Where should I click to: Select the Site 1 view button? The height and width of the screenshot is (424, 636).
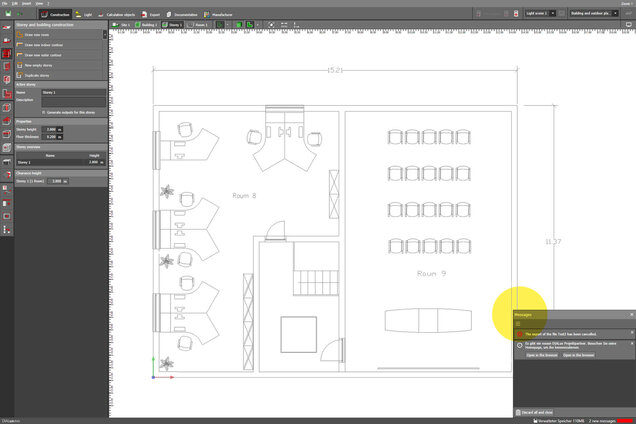click(x=122, y=24)
